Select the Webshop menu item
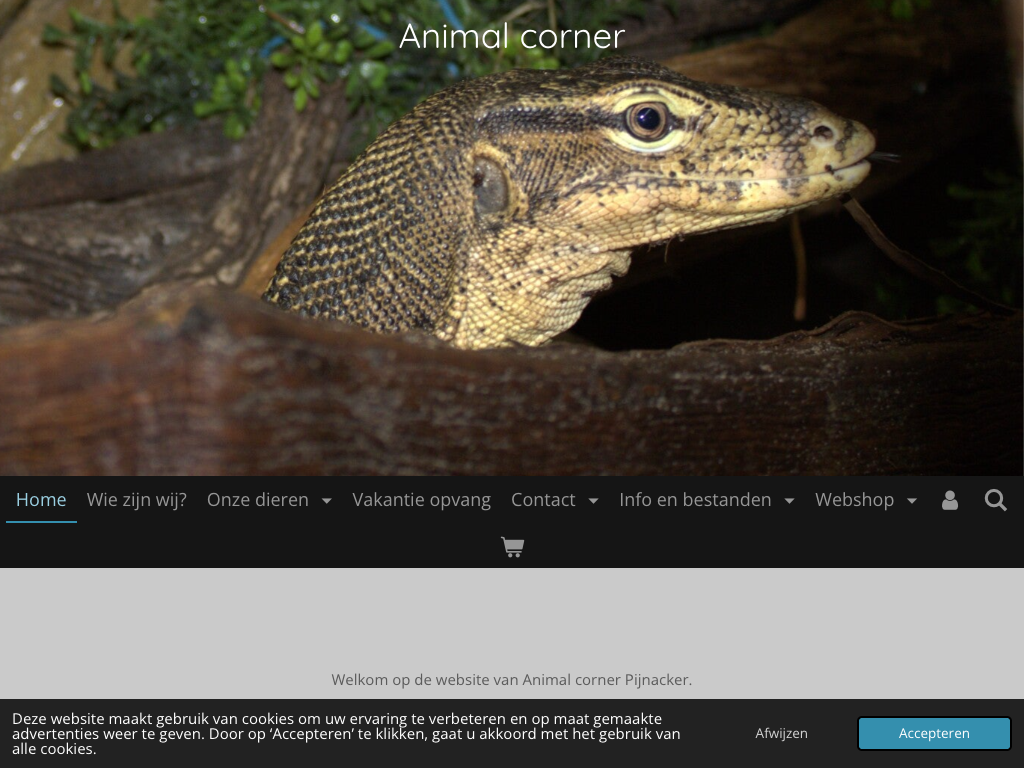Screen dimensions: 1024x768 tap(854, 500)
